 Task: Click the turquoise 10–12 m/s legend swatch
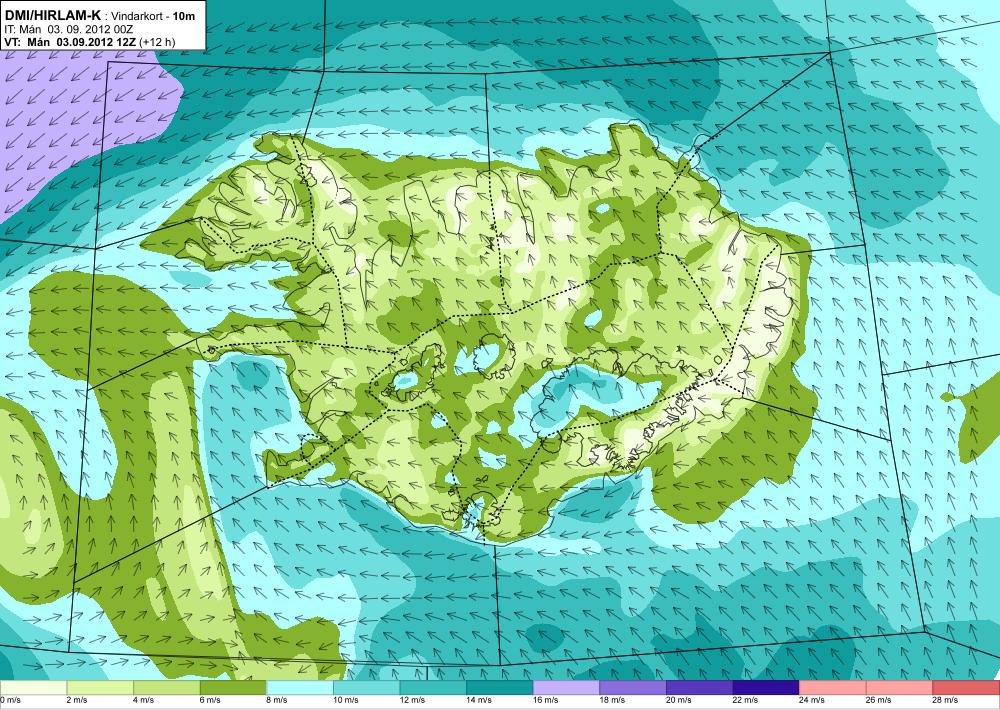tap(366, 688)
